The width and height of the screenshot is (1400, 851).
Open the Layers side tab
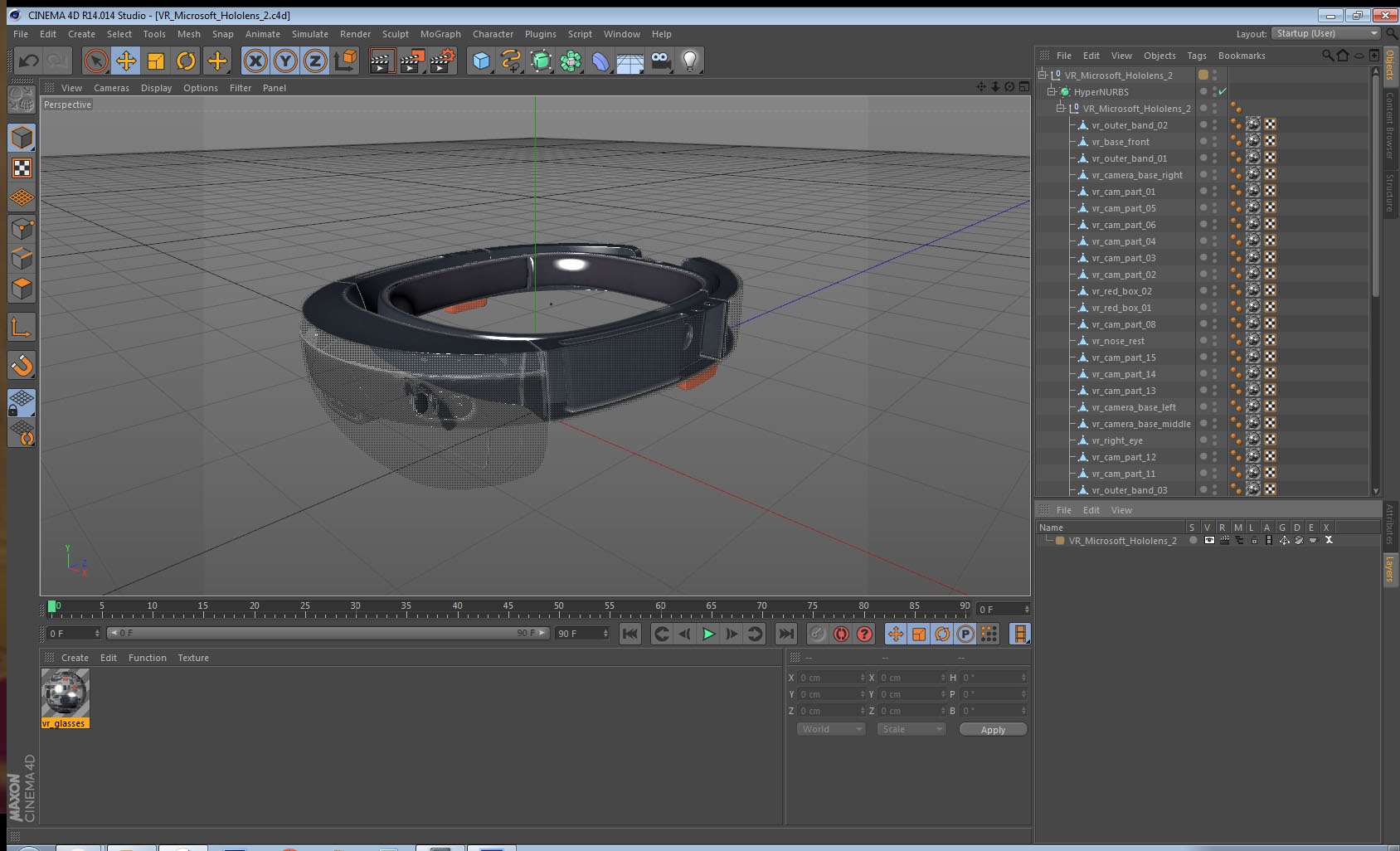pyautogui.click(x=1389, y=570)
